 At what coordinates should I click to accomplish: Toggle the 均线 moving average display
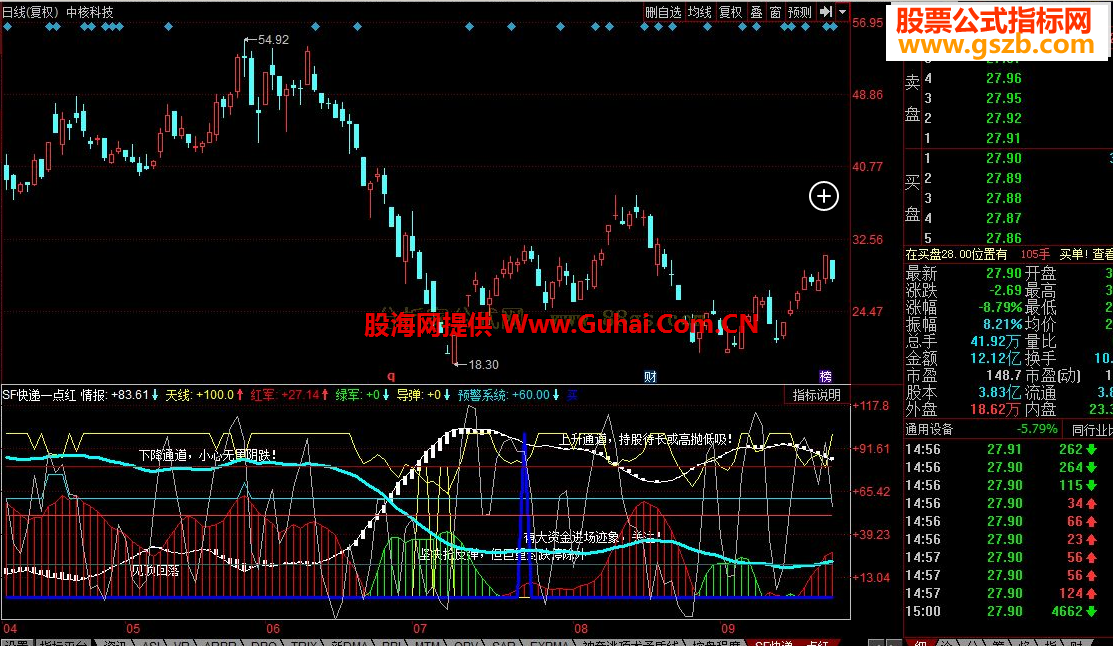coord(700,12)
